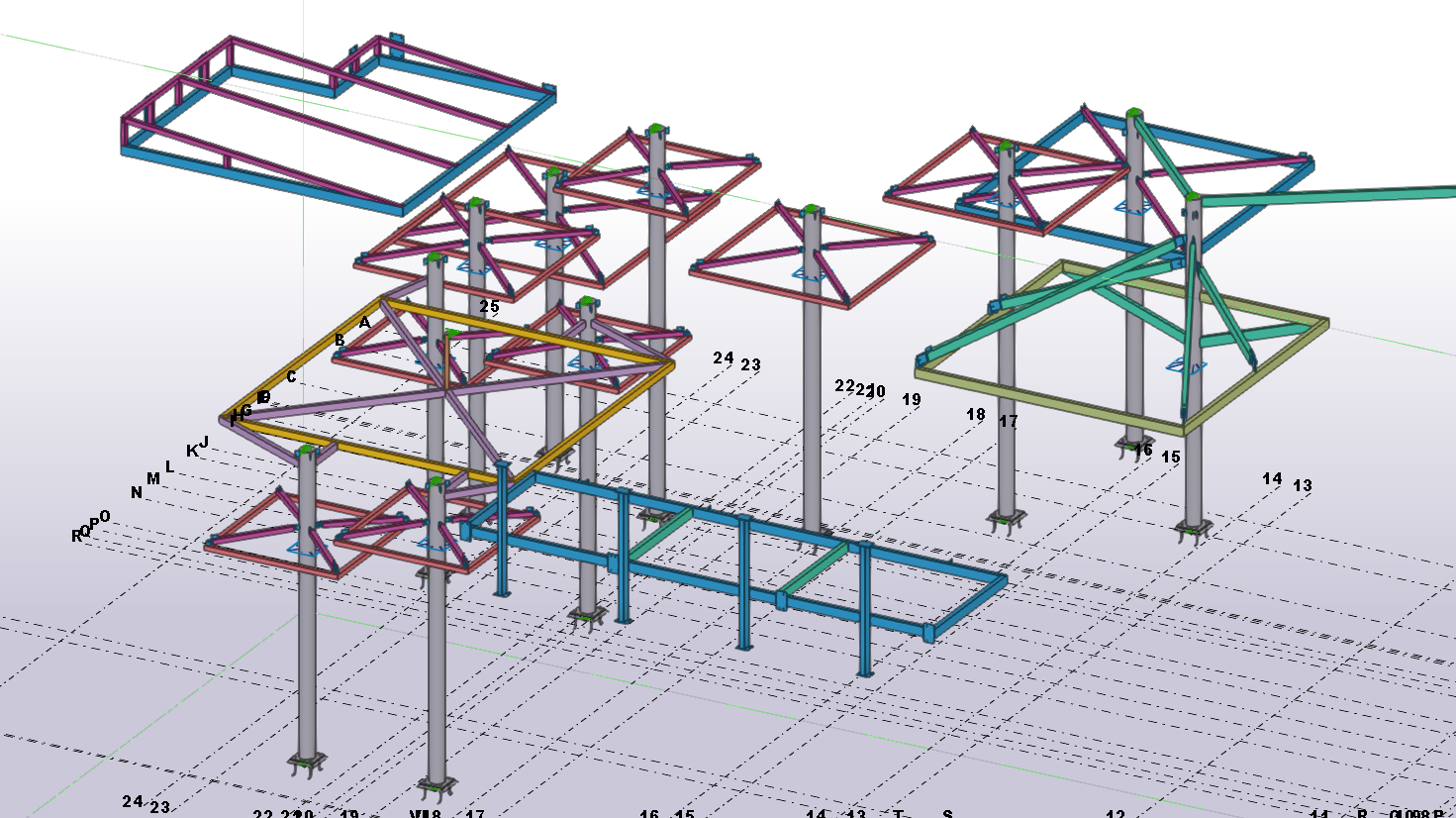This screenshot has height=818, width=1456.
Task: Select grid label K
Action: pos(191,452)
